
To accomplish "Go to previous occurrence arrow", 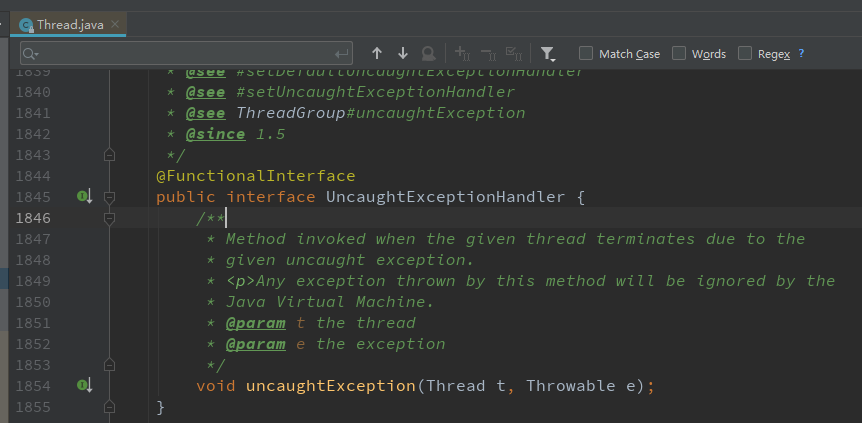I will tap(377, 53).
